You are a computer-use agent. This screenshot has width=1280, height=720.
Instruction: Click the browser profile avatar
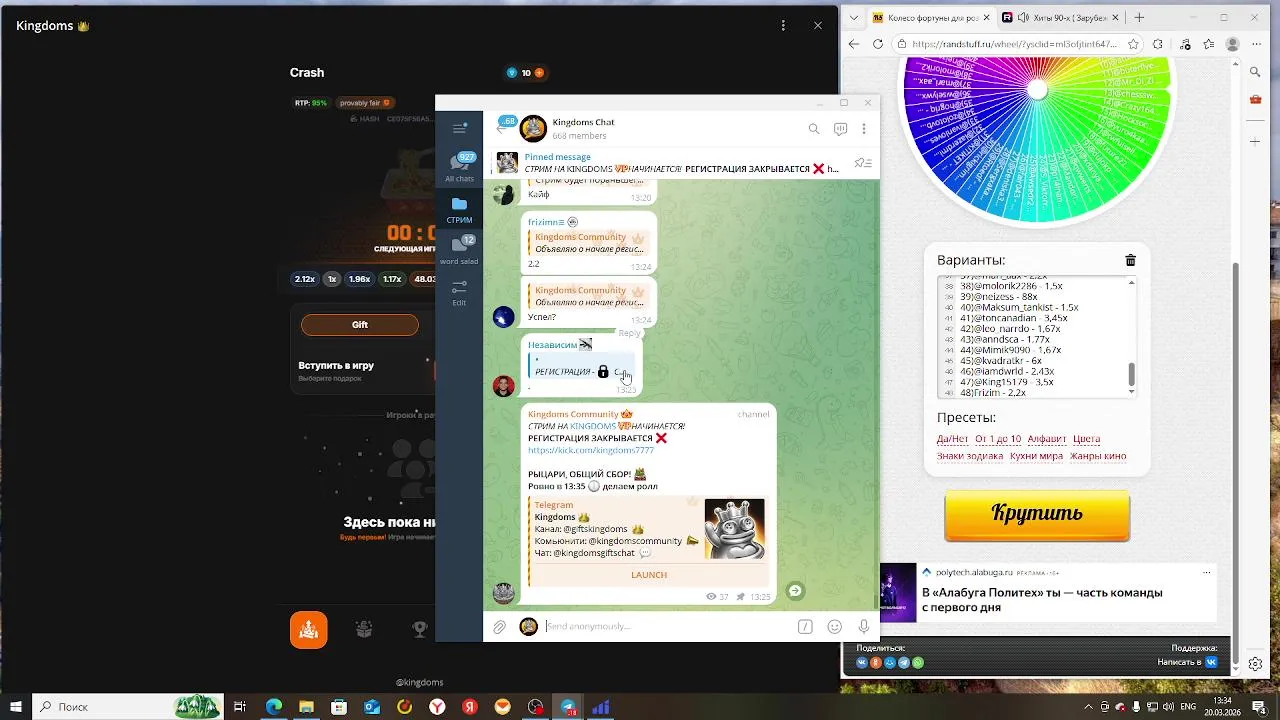point(1233,44)
